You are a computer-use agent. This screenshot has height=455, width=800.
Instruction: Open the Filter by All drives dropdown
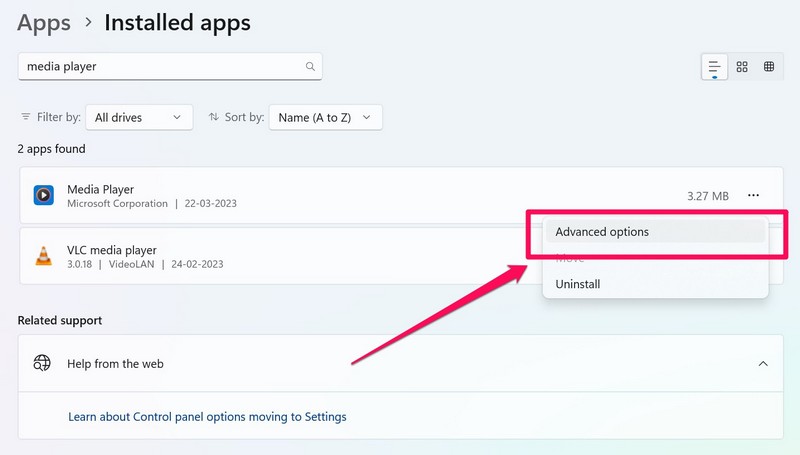click(139, 117)
